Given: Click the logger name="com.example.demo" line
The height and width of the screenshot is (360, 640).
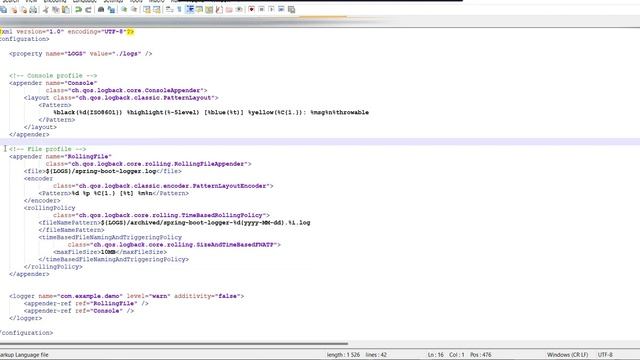Looking at the screenshot, I should pyautogui.click(x=127, y=296).
